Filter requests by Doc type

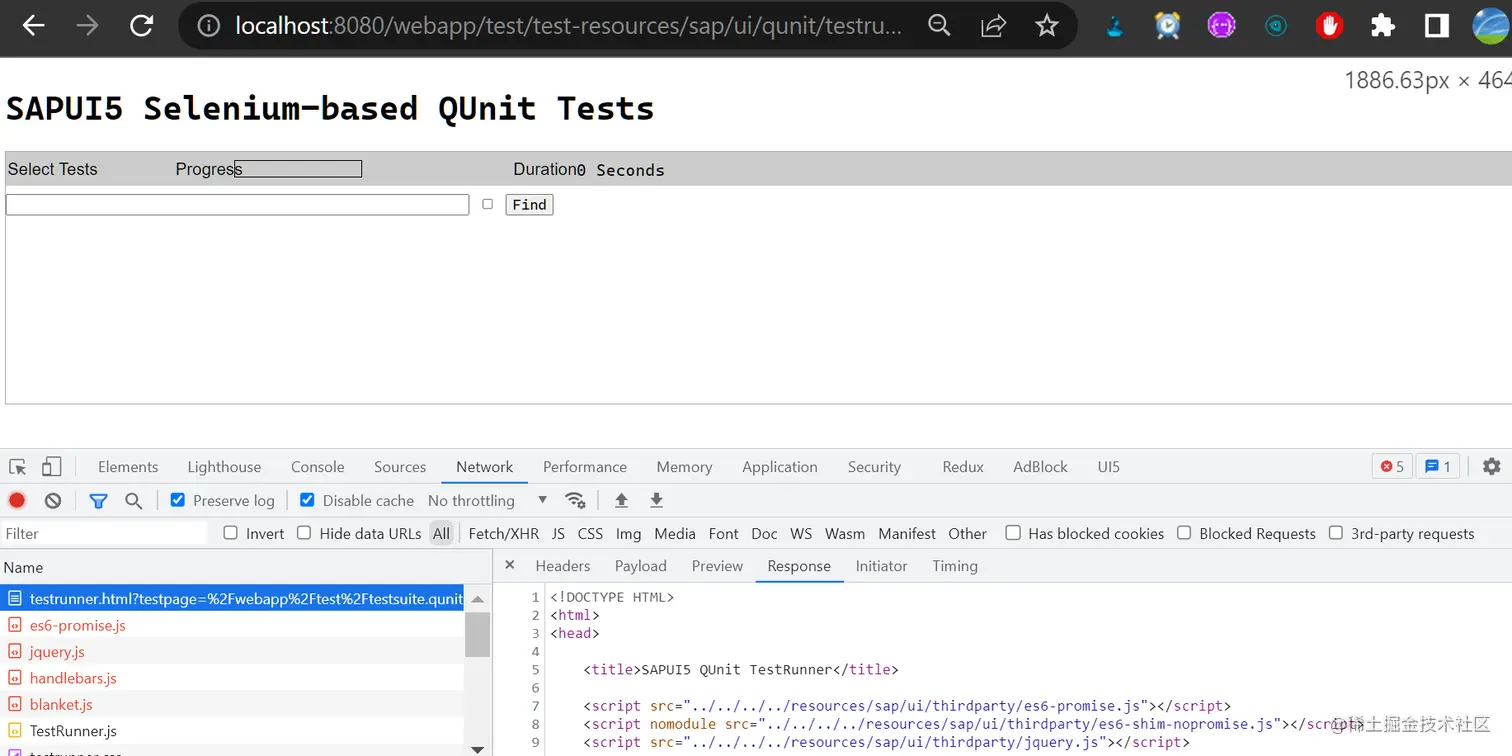click(x=764, y=534)
